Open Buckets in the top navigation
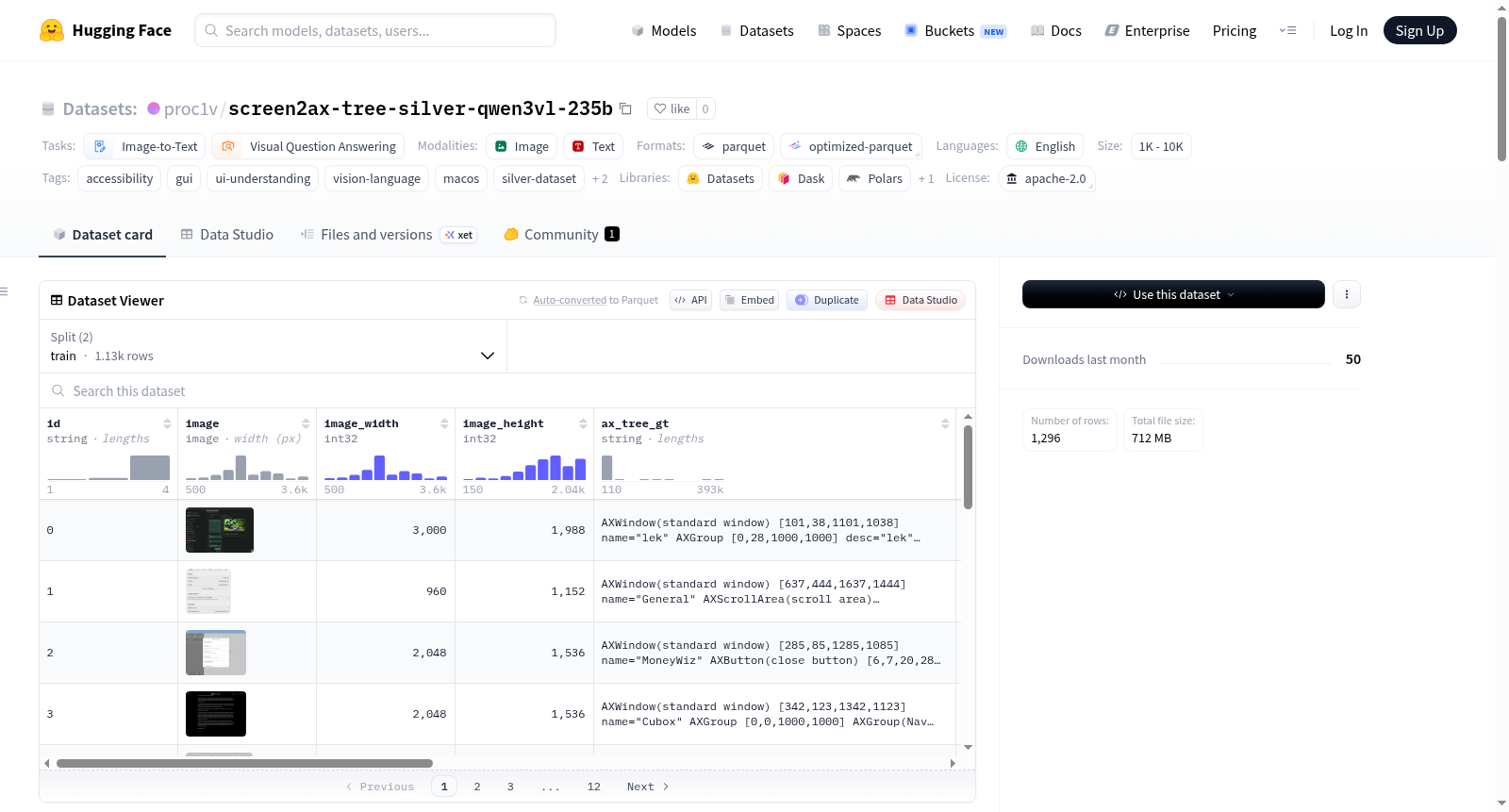 tap(955, 30)
